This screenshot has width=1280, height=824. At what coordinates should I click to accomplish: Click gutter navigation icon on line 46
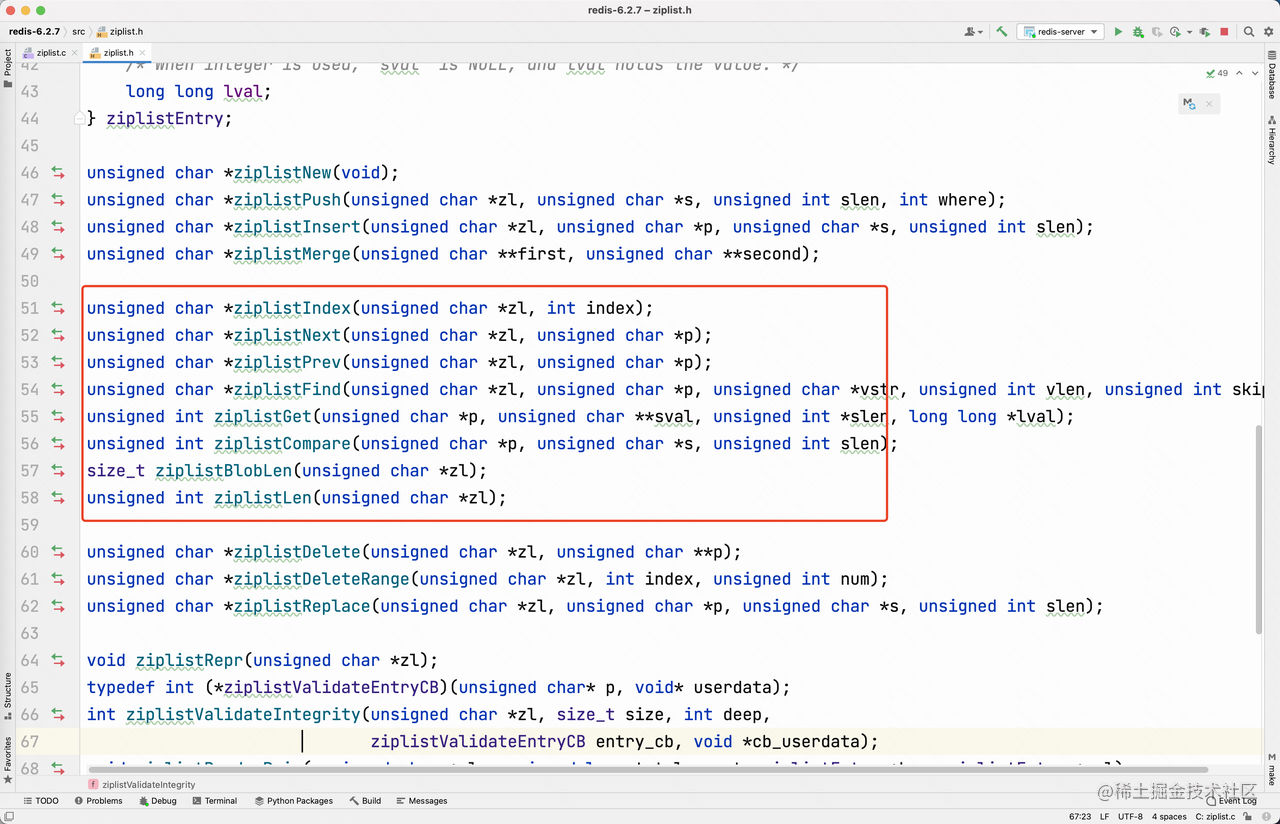(x=58, y=173)
